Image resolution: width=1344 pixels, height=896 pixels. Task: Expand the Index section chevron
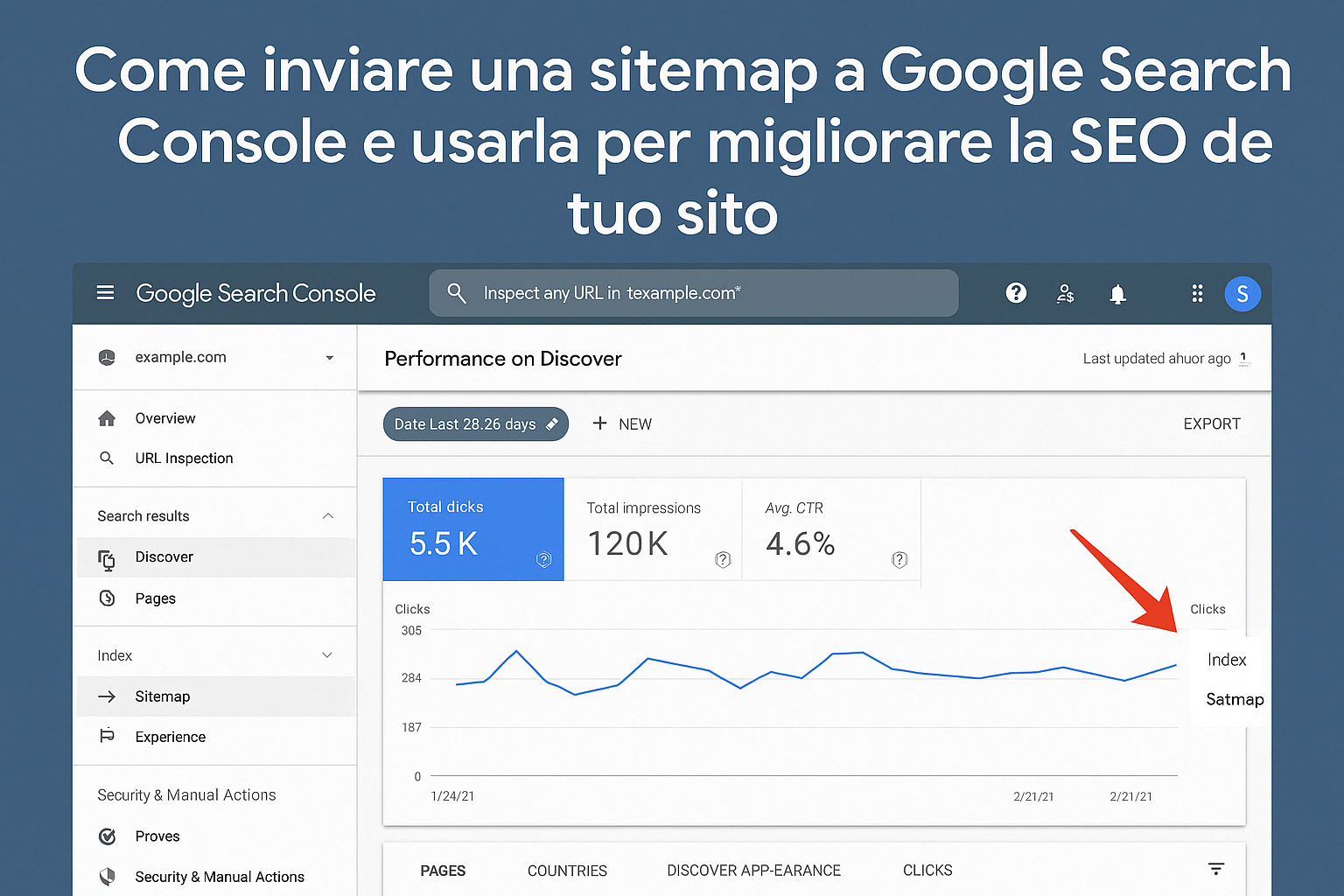click(x=327, y=655)
